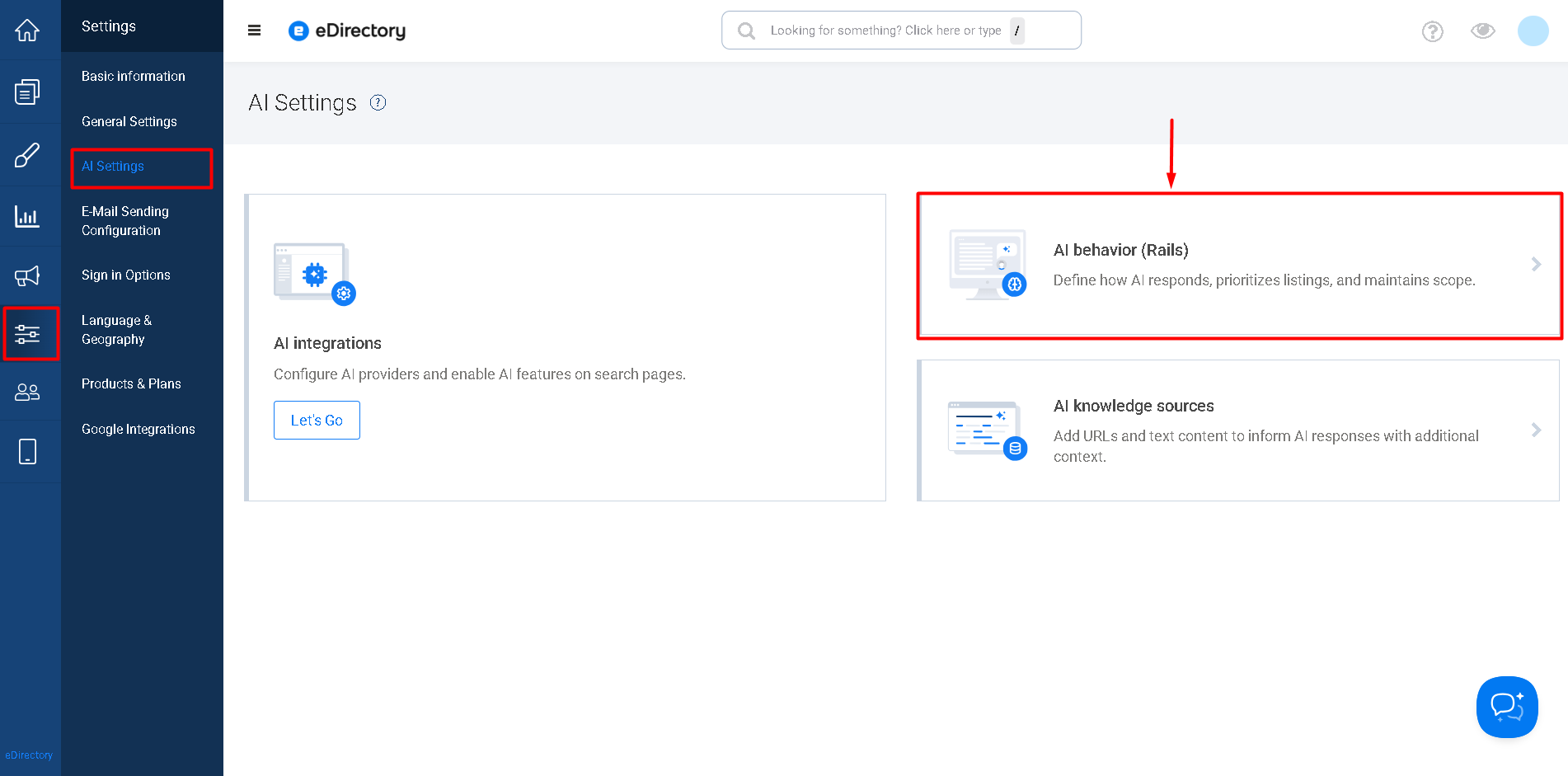Click the eye preview site icon

coord(1483,31)
